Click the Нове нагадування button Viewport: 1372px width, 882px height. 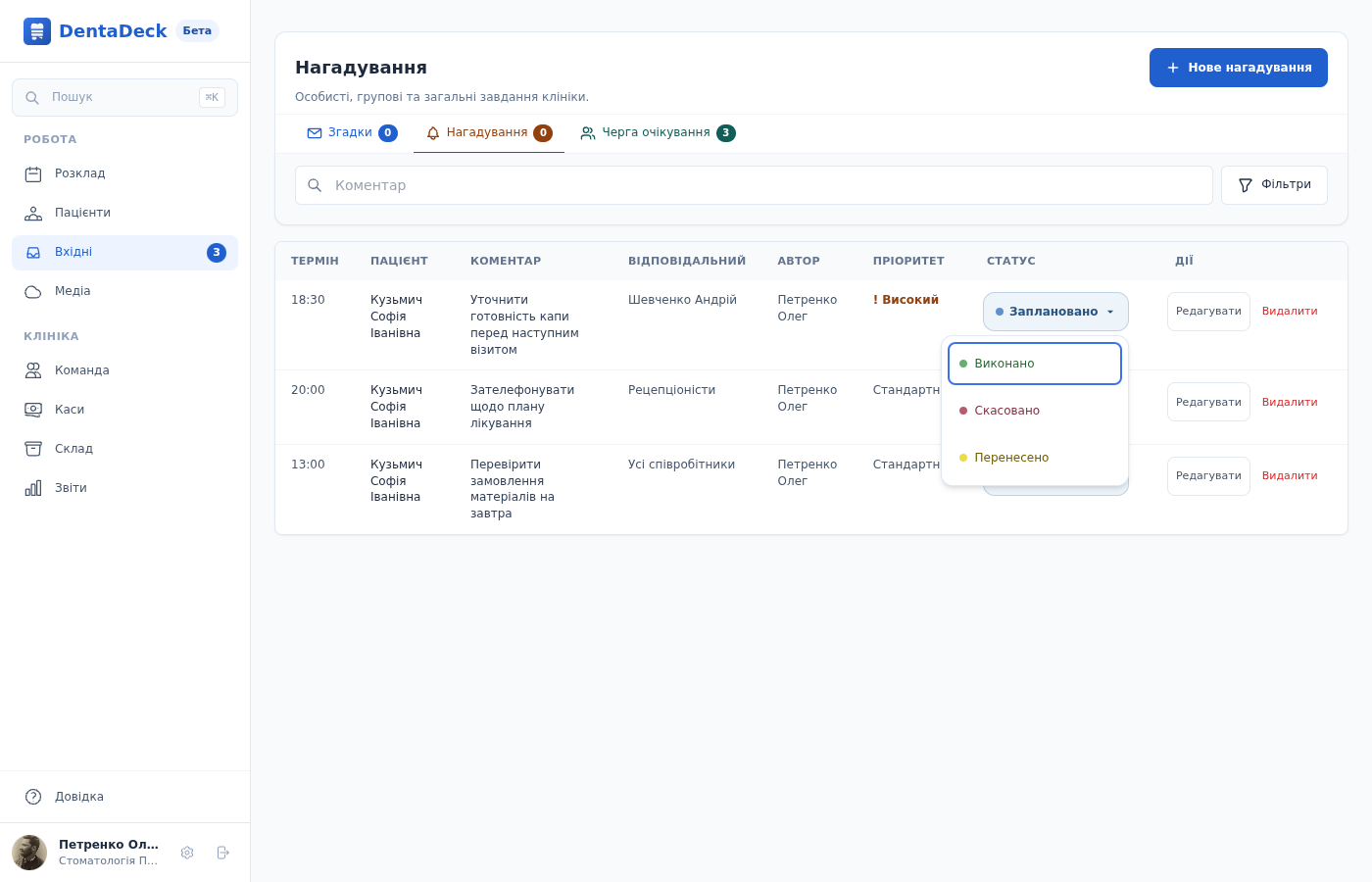[x=1239, y=68]
